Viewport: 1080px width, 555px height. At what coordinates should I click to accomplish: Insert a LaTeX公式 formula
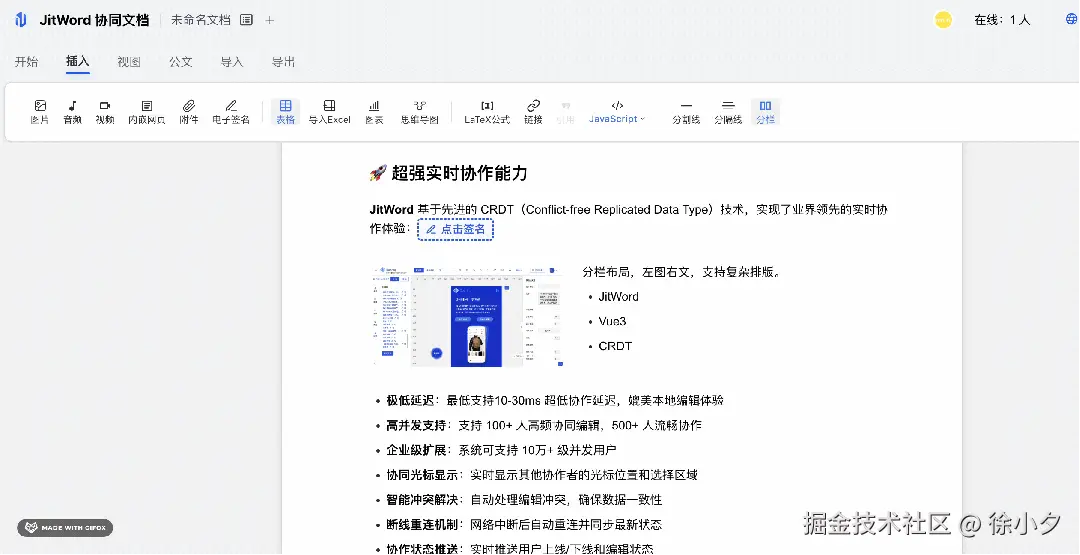[x=487, y=112]
